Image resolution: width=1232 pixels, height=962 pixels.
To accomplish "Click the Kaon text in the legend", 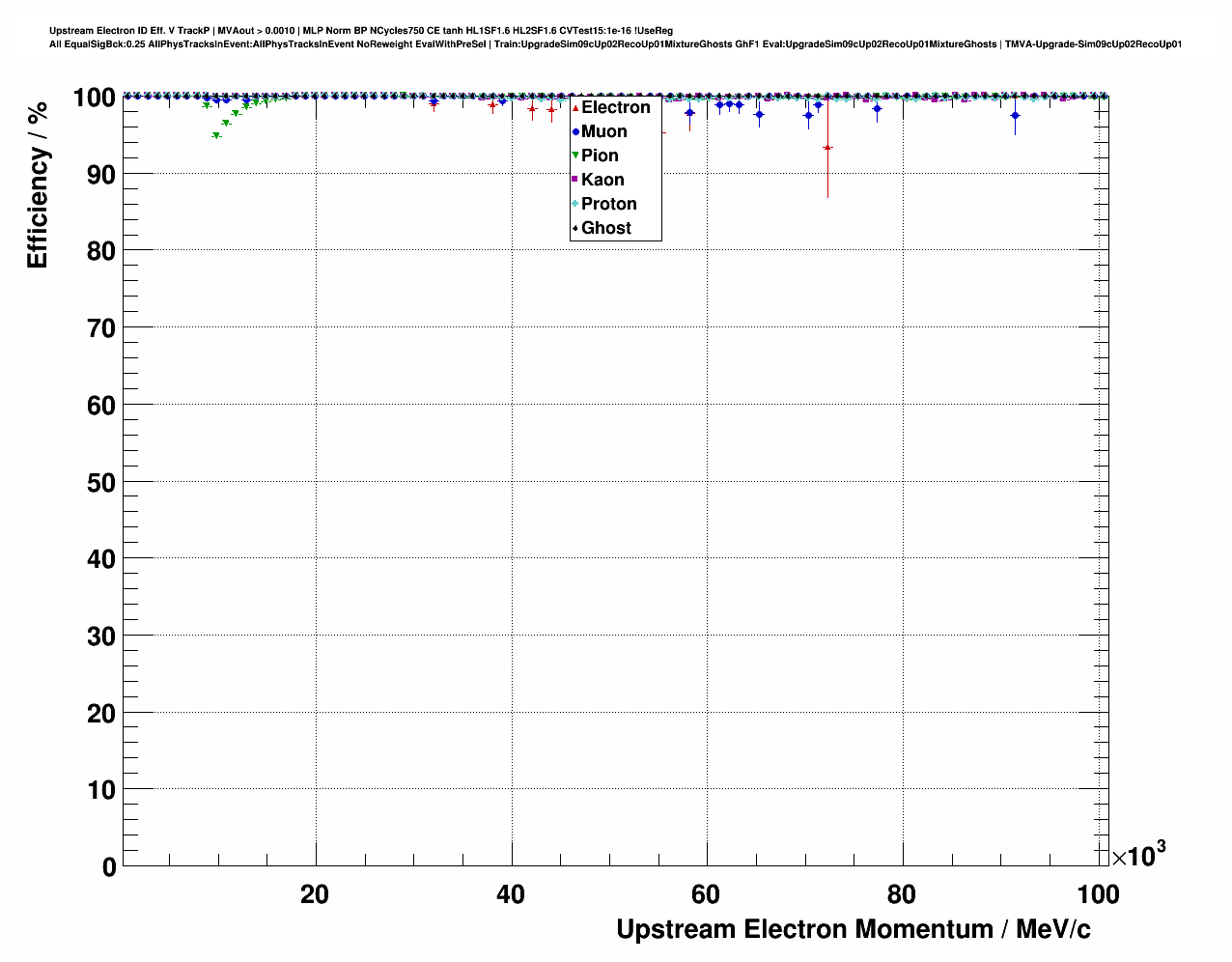I will click(x=602, y=180).
